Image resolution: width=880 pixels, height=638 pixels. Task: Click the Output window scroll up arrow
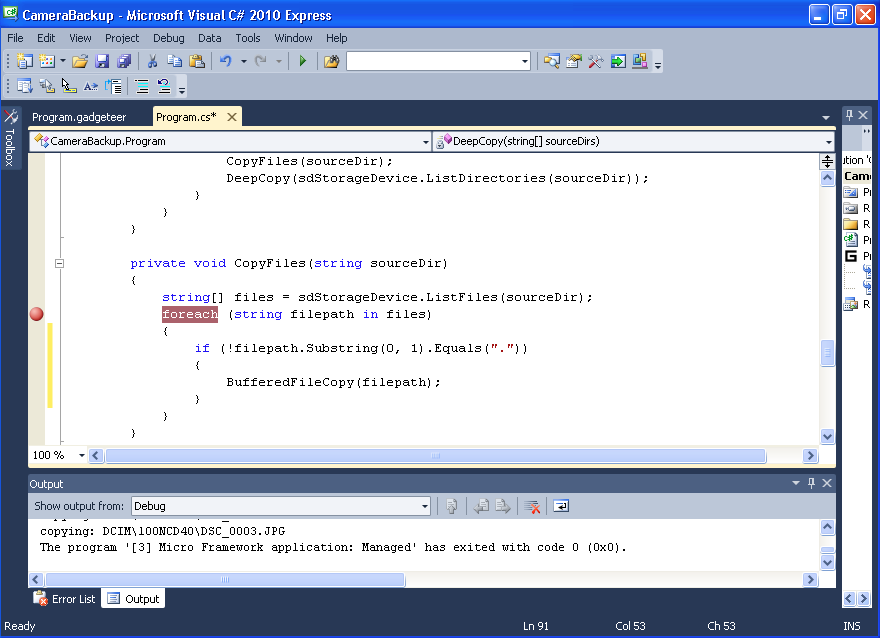[827, 526]
